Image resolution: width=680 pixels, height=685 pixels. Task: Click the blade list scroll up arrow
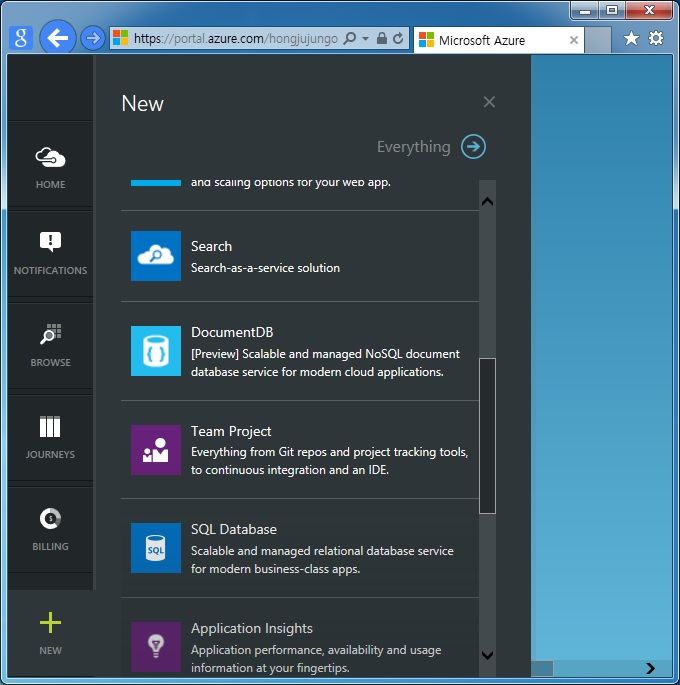pyautogui.click(x=487, y=201)
